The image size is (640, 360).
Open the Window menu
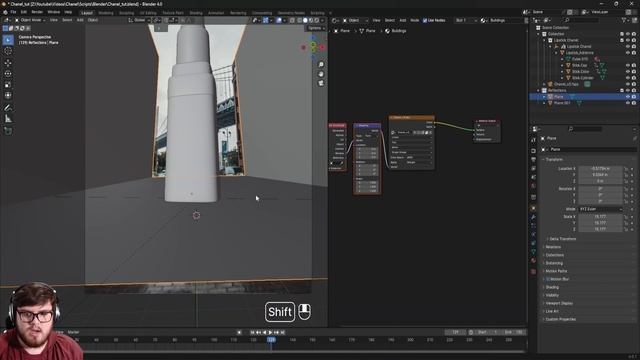coord(53,12)
